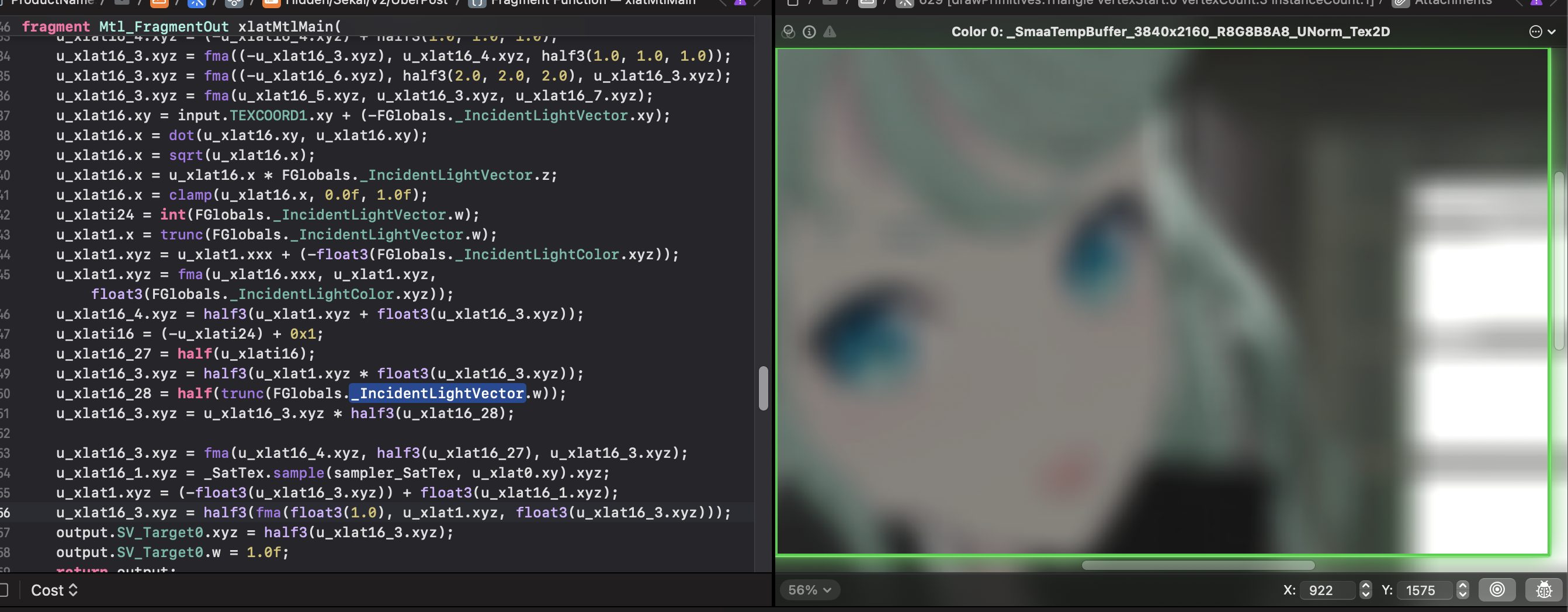Image resolution: width=1568 pixels, height=612 pixels.
Task: Click the purple warning icon in left jump bar
Action: 740,2
